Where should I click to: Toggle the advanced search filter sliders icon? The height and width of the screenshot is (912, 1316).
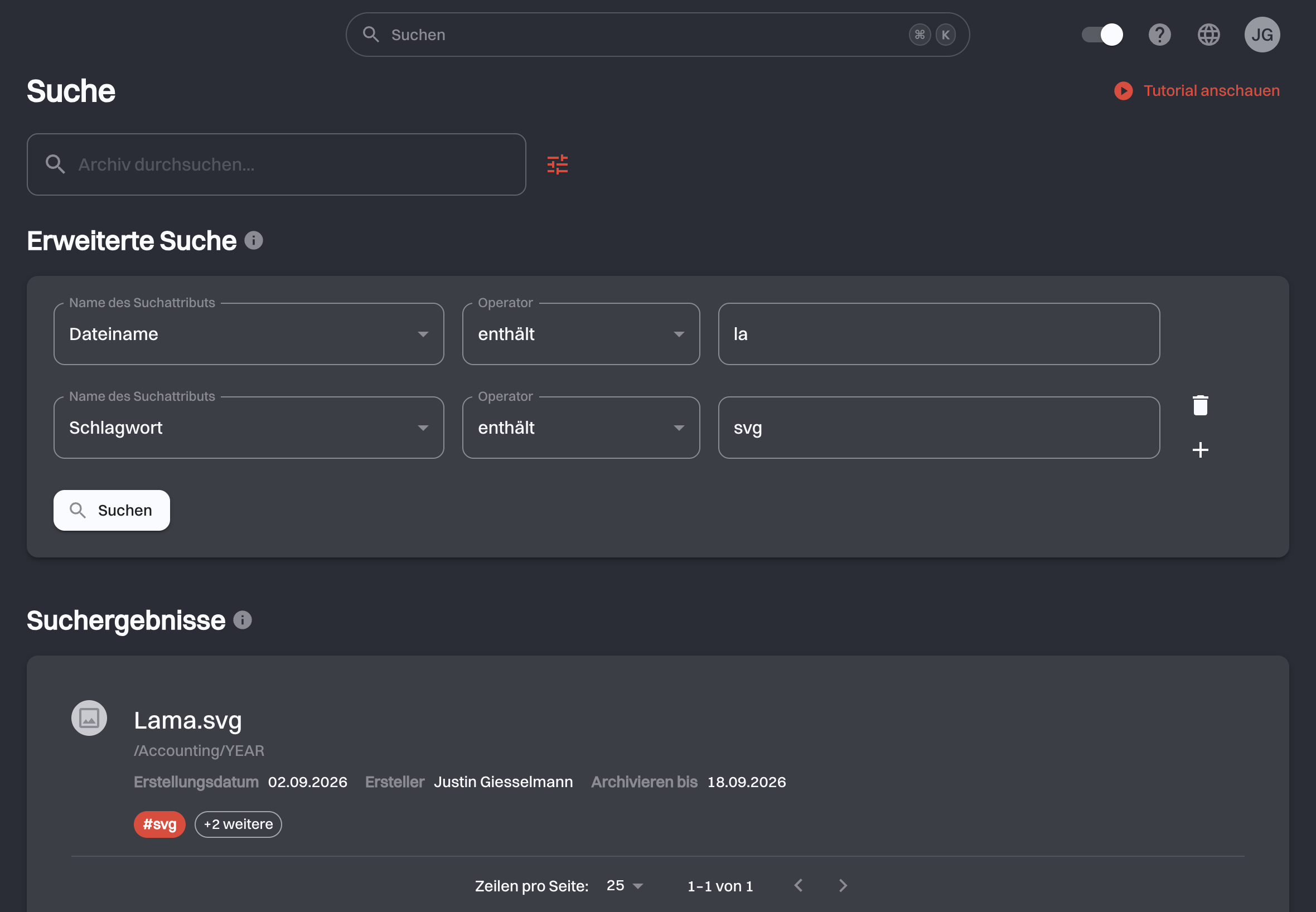tap(557, 164)
